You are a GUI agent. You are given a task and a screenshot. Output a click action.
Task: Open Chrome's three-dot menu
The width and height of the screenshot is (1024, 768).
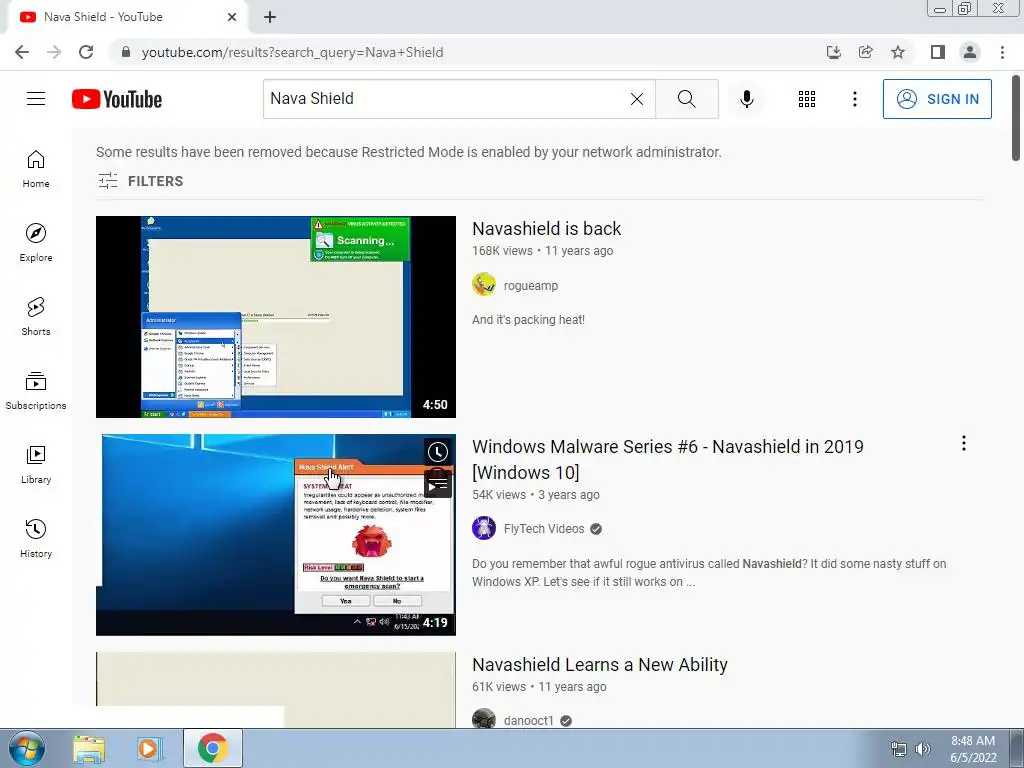pos(1002,52)
